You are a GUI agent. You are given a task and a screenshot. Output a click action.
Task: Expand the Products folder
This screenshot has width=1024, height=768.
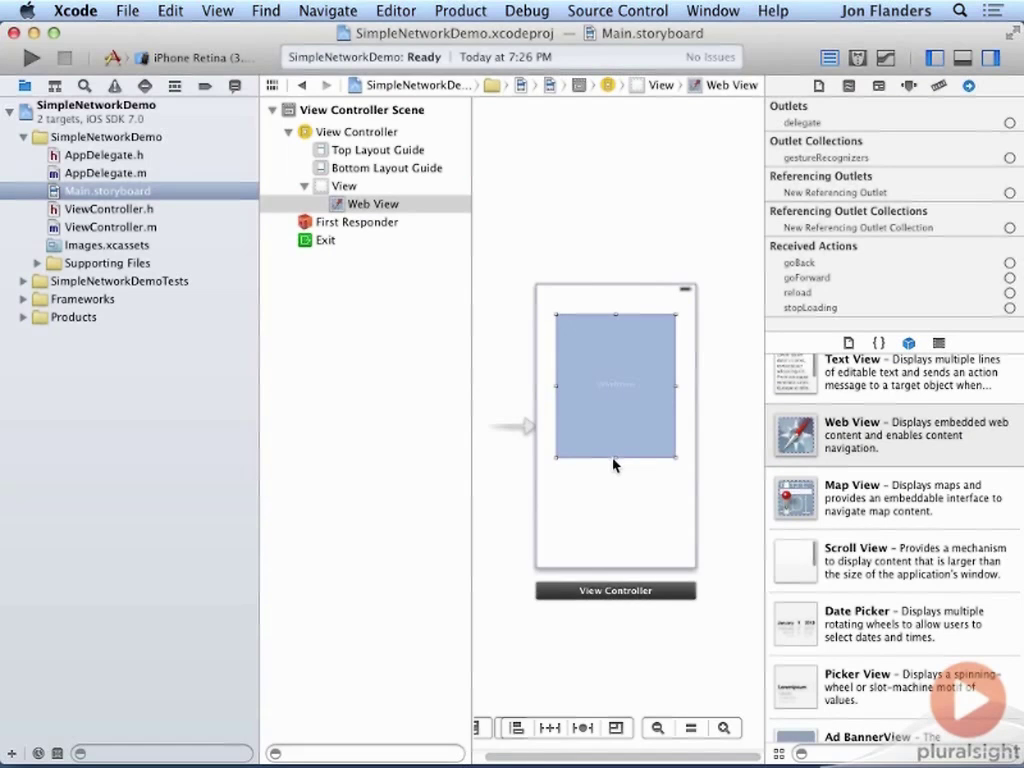coord(24,317)
